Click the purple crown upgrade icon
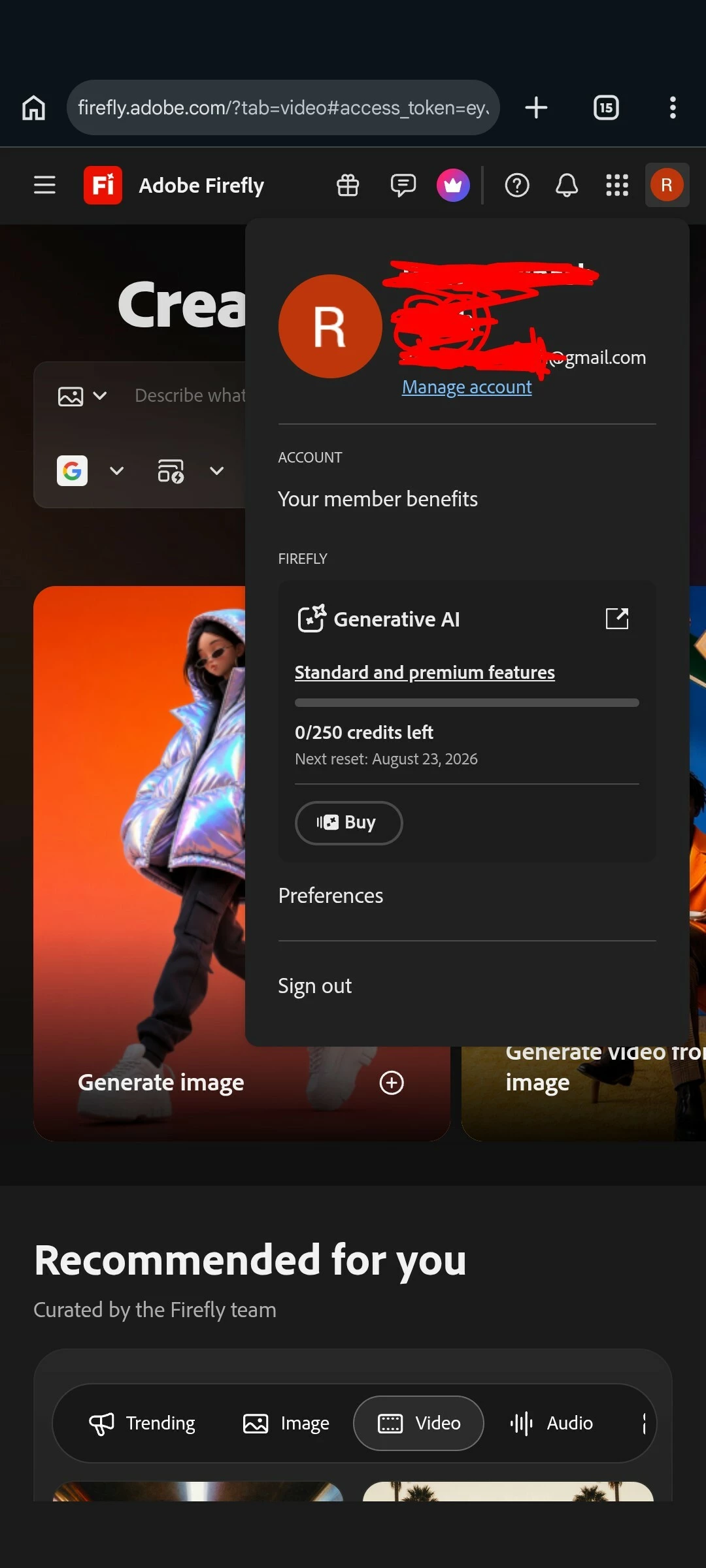The width and height of the screenshot is (706, 1568). (453, 185)
